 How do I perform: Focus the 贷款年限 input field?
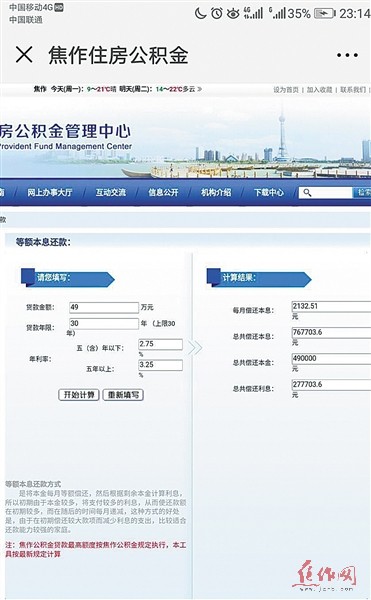click(x=104, y=323)
